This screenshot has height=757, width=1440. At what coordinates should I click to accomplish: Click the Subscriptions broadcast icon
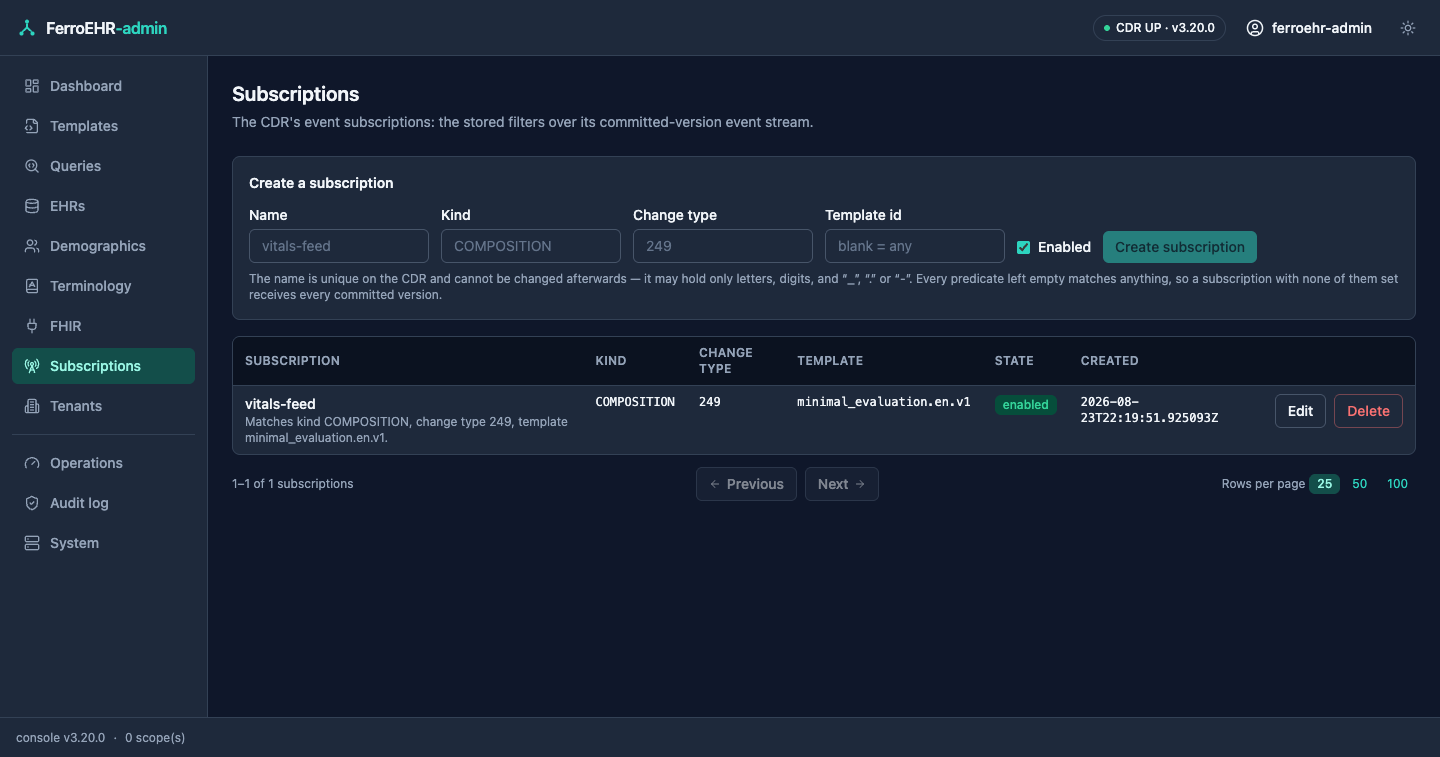32,366
